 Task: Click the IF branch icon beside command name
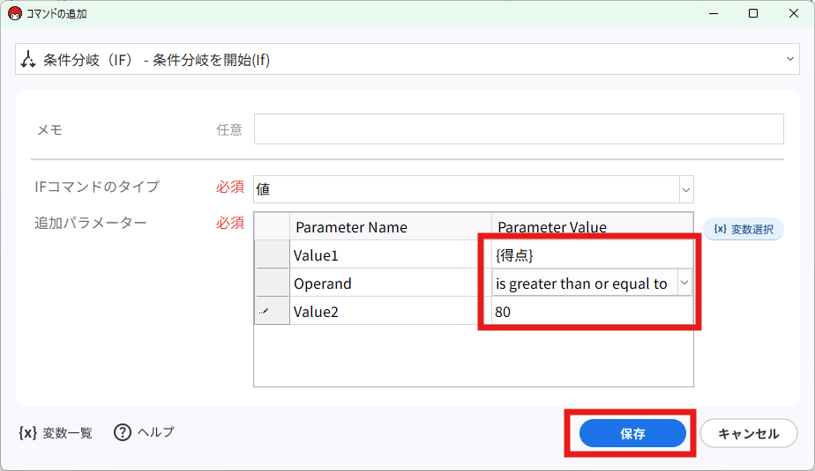(x=28, y=59)
